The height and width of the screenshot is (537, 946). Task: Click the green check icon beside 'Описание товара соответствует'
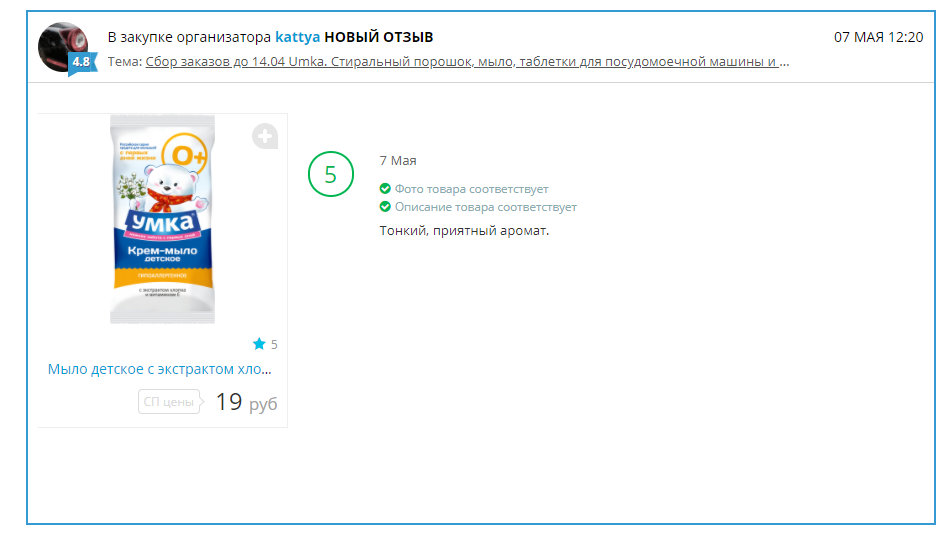click(x=385, y=207)
